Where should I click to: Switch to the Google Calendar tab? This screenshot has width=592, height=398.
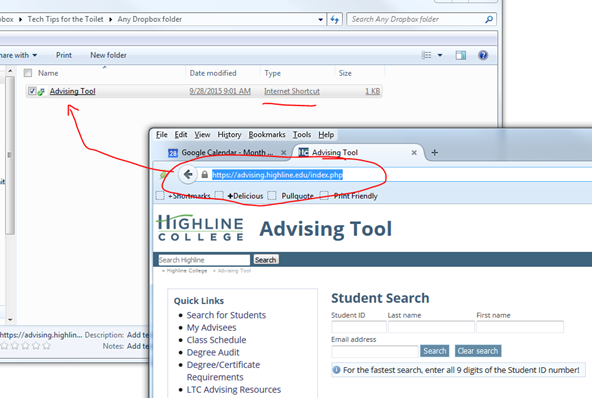(227, 153)
